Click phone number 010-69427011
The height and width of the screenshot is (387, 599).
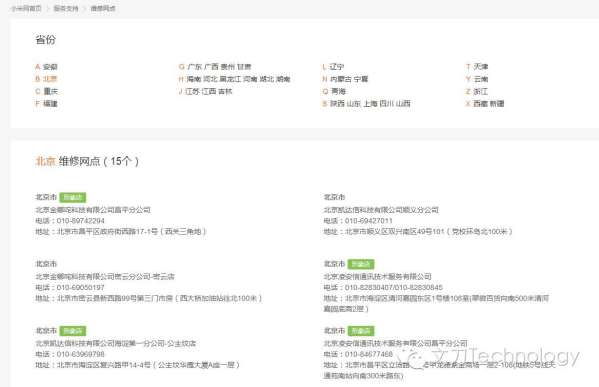tap(369, 221)
